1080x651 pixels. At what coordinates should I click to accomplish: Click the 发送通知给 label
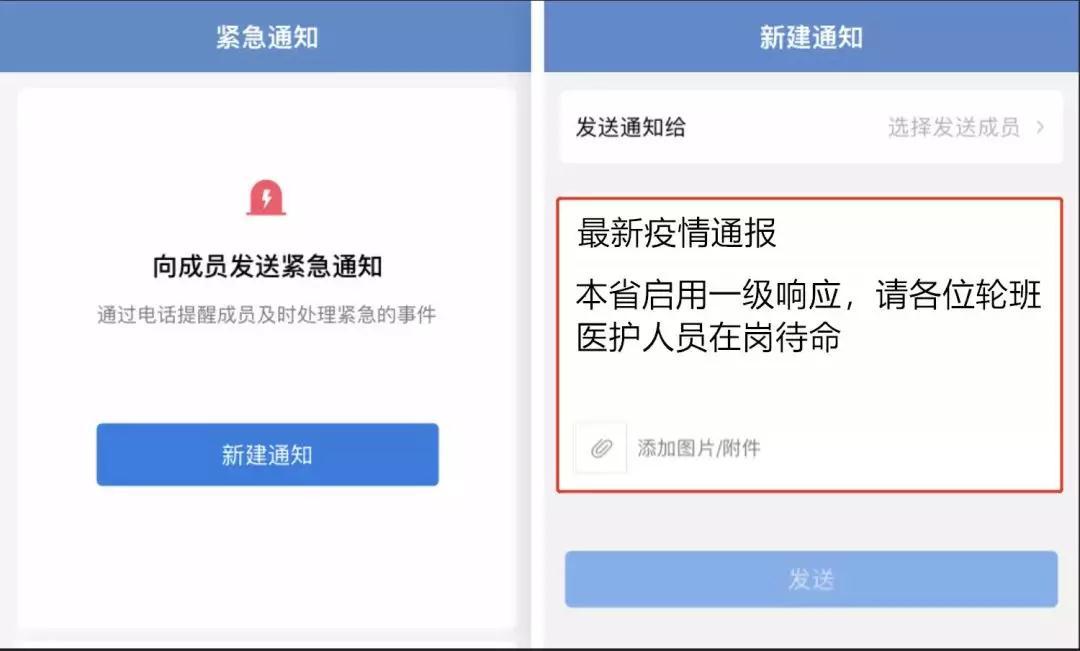(630, 127)
